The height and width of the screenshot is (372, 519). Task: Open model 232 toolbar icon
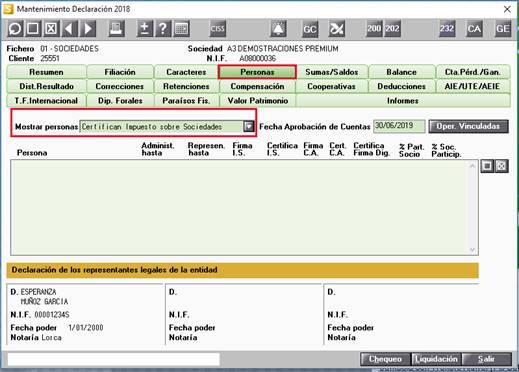(x=447, y=29)
